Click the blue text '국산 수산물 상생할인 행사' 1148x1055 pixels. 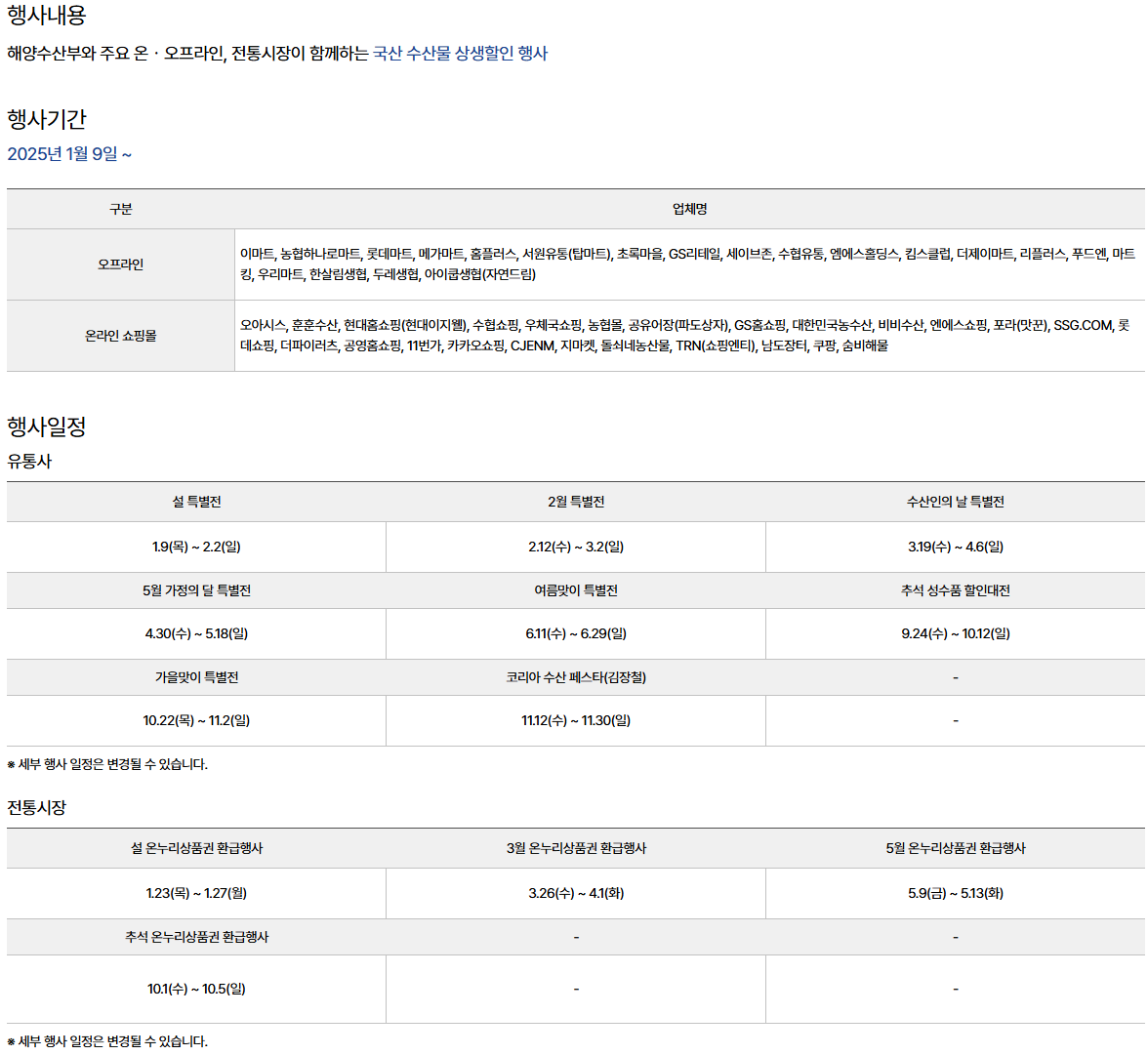point(460,54)
